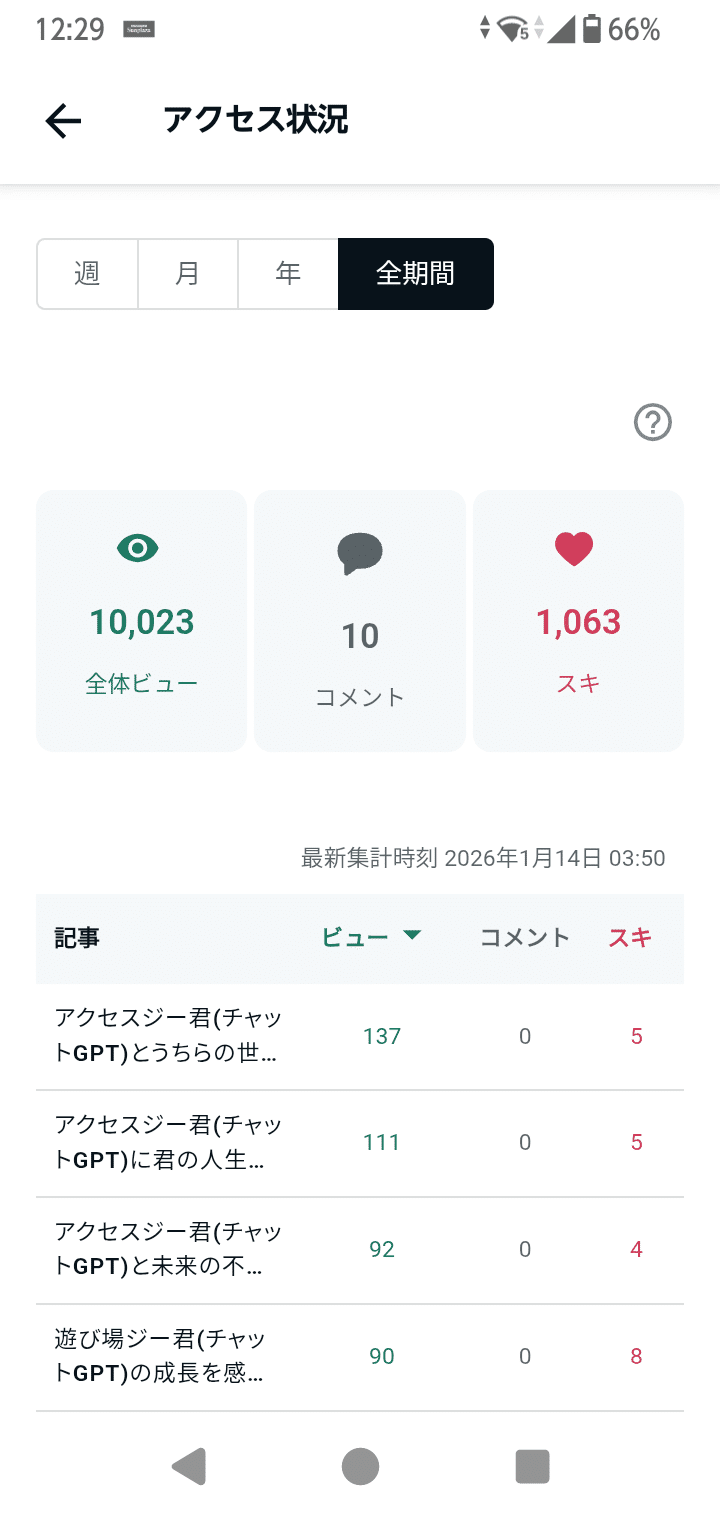
Task: Open the help question mark icon
Action: point(653,423)
